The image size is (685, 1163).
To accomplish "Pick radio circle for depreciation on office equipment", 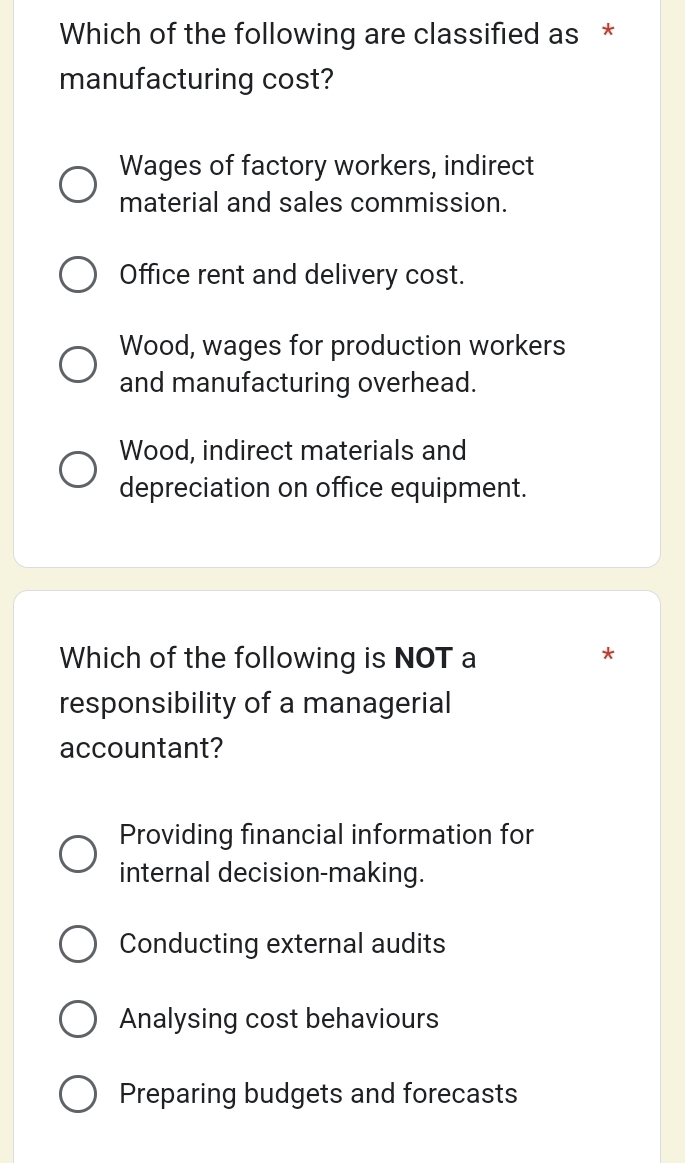I will [x=78, y=470].
